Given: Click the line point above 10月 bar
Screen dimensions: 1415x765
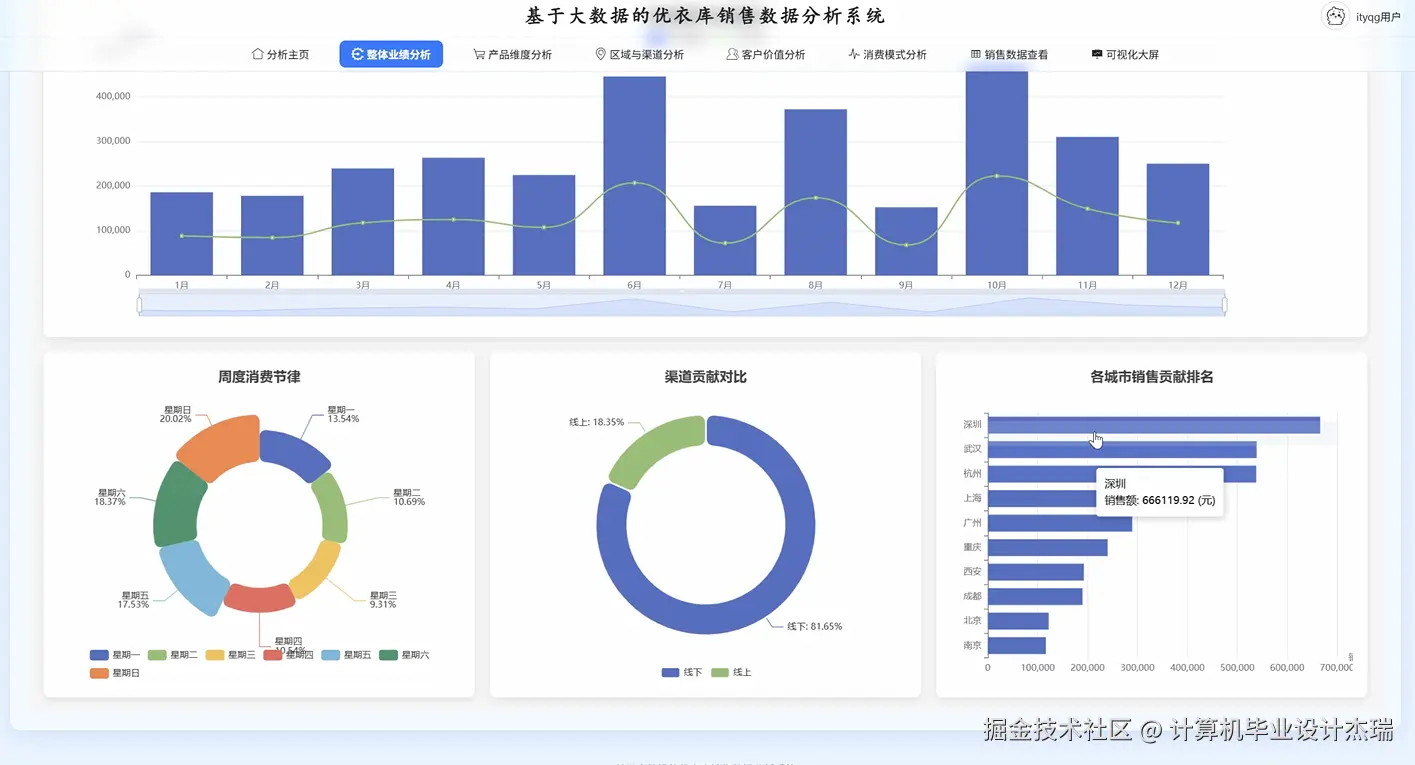Looking at the screenshot, I should (996, 176).
